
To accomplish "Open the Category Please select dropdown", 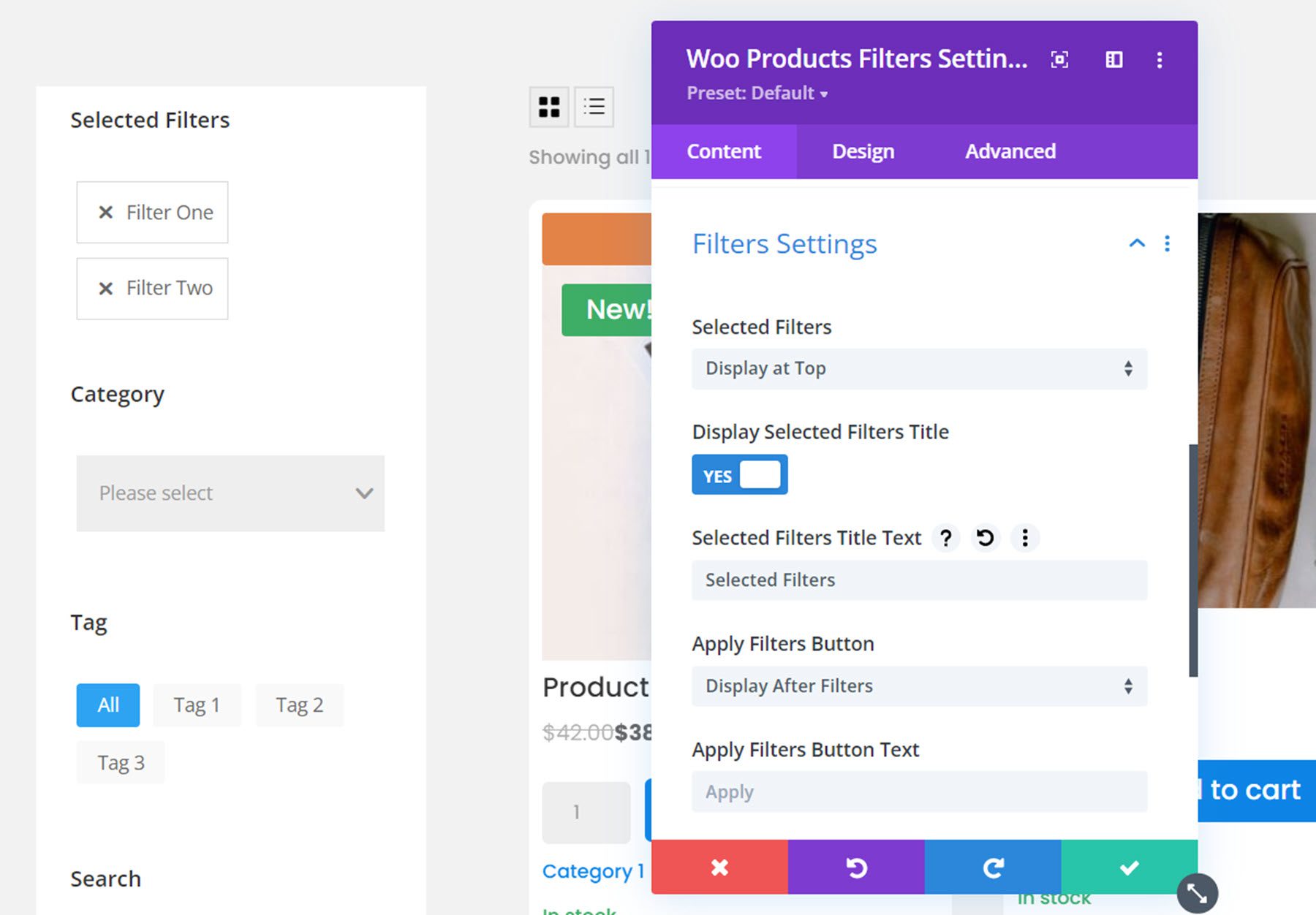I will (230, 493).
